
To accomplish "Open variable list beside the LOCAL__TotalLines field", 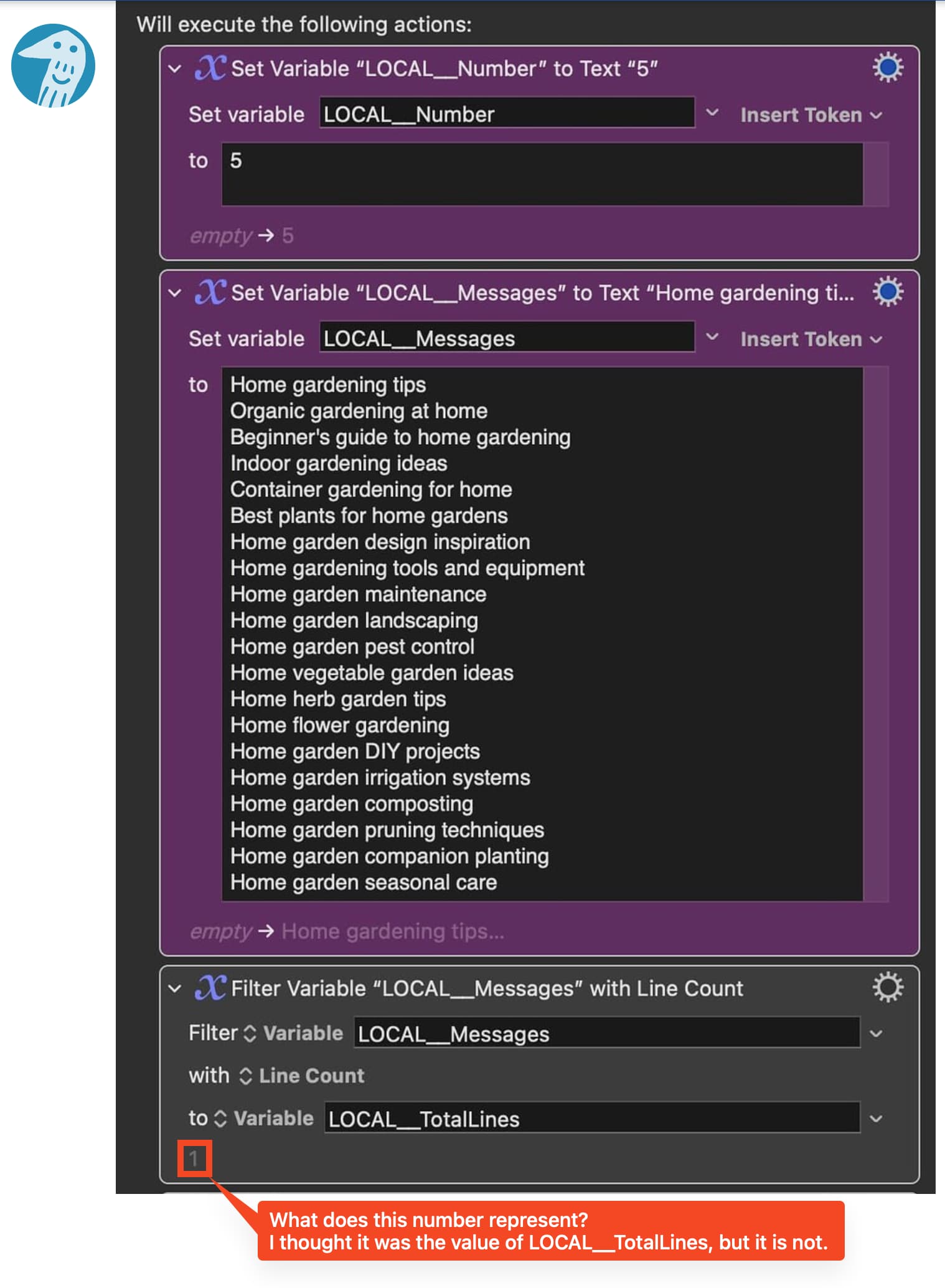I will tap(876, 1119).
